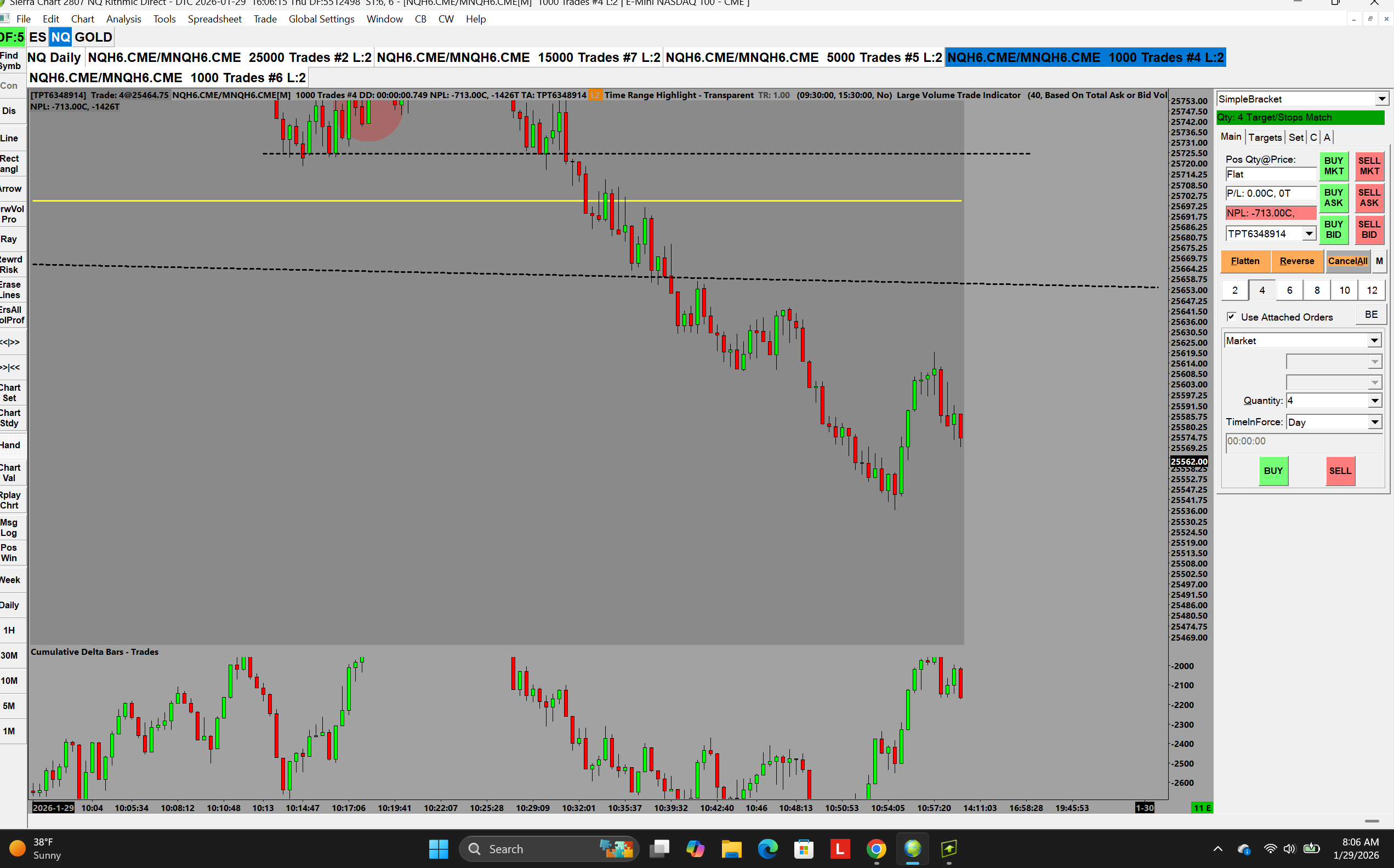The width and height of the screenshot is (1394, 868).
Task: Open Replay Chart control
Action: (10, 501)
